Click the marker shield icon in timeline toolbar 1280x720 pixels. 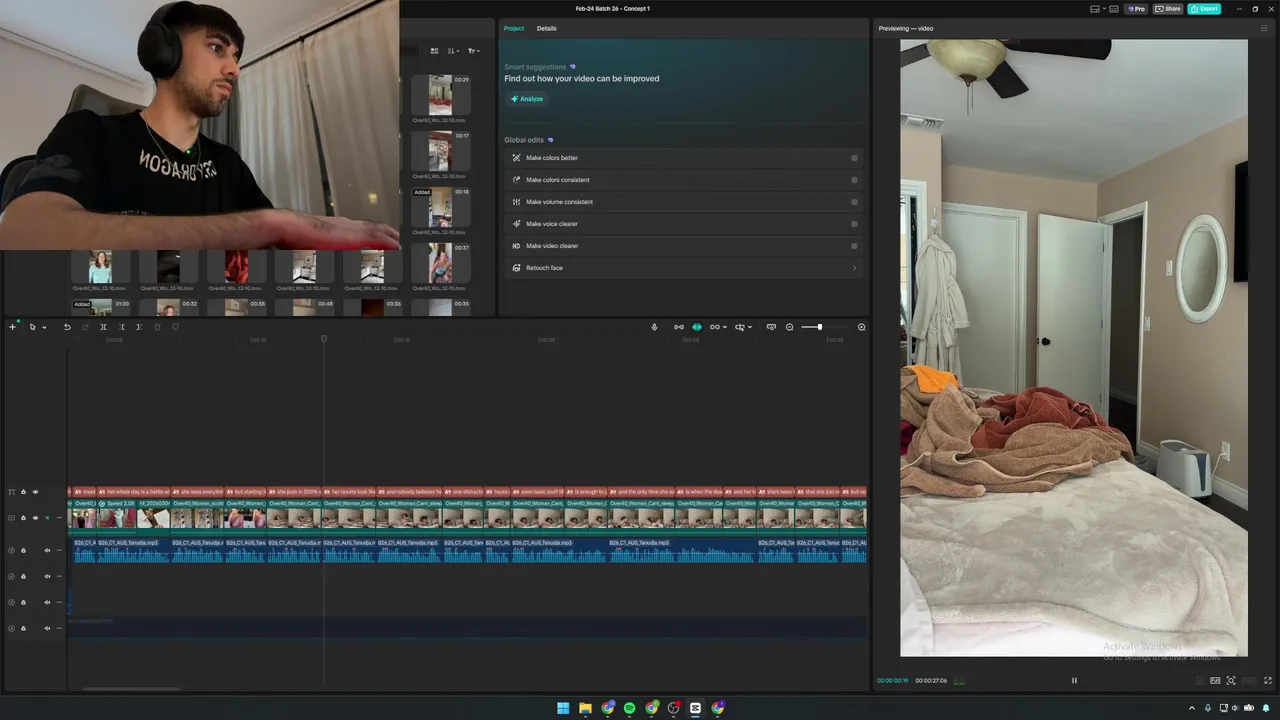point(175,327)
